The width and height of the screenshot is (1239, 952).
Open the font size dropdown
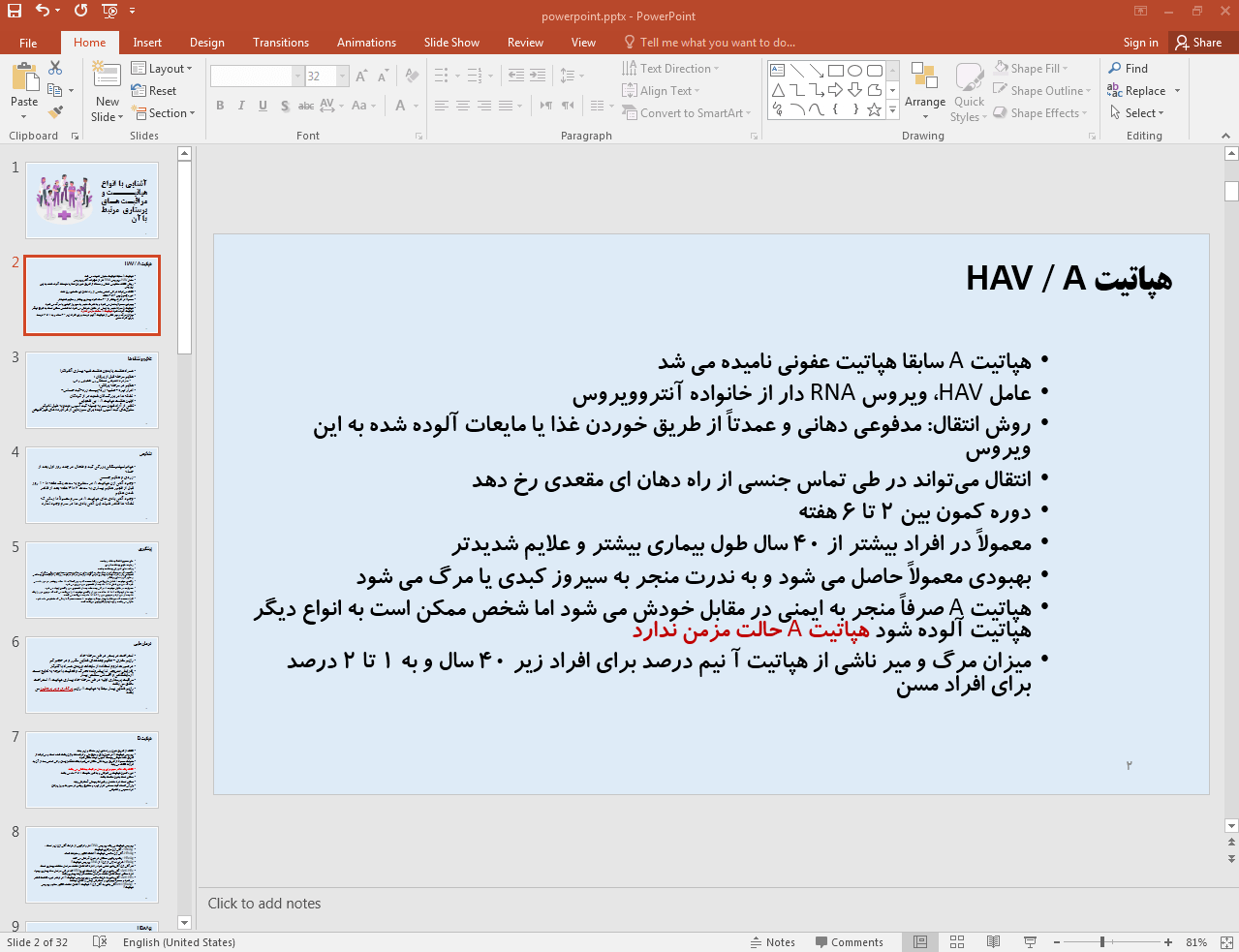pos(342,77)
